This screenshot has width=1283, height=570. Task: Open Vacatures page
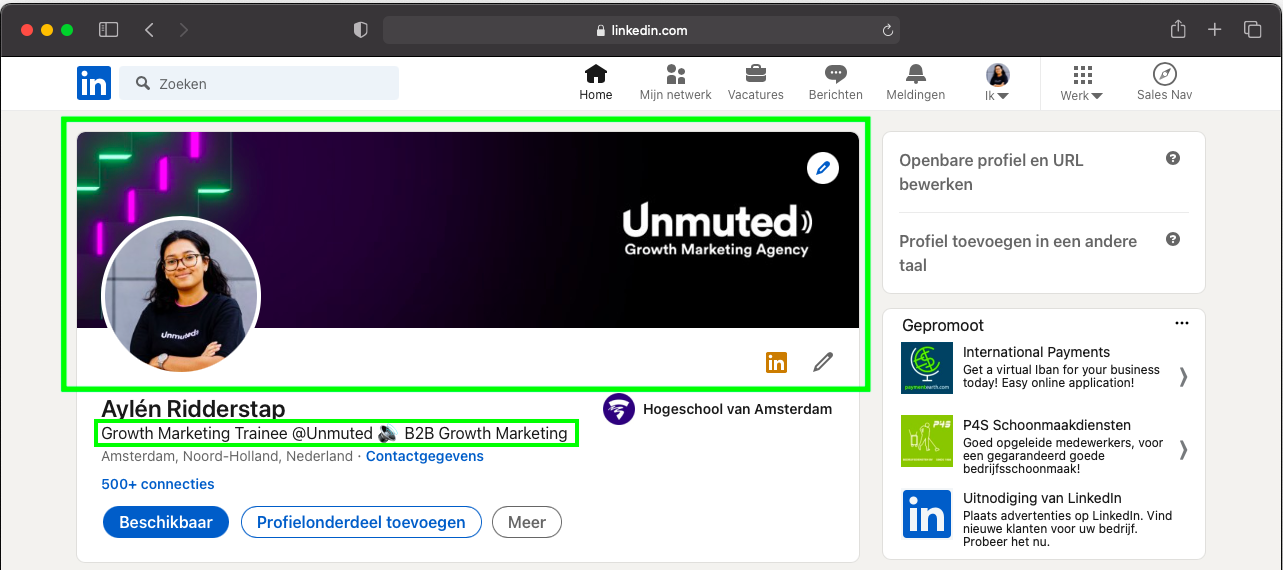click(756, 83)
